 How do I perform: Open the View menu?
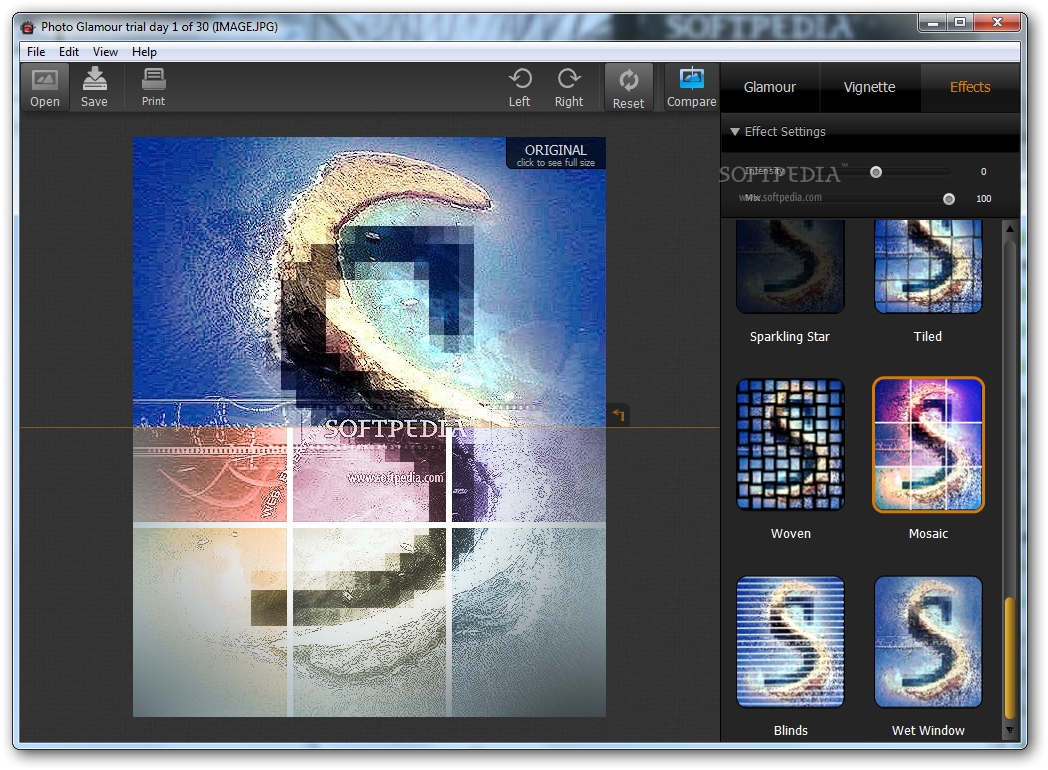tap(105, 51)
